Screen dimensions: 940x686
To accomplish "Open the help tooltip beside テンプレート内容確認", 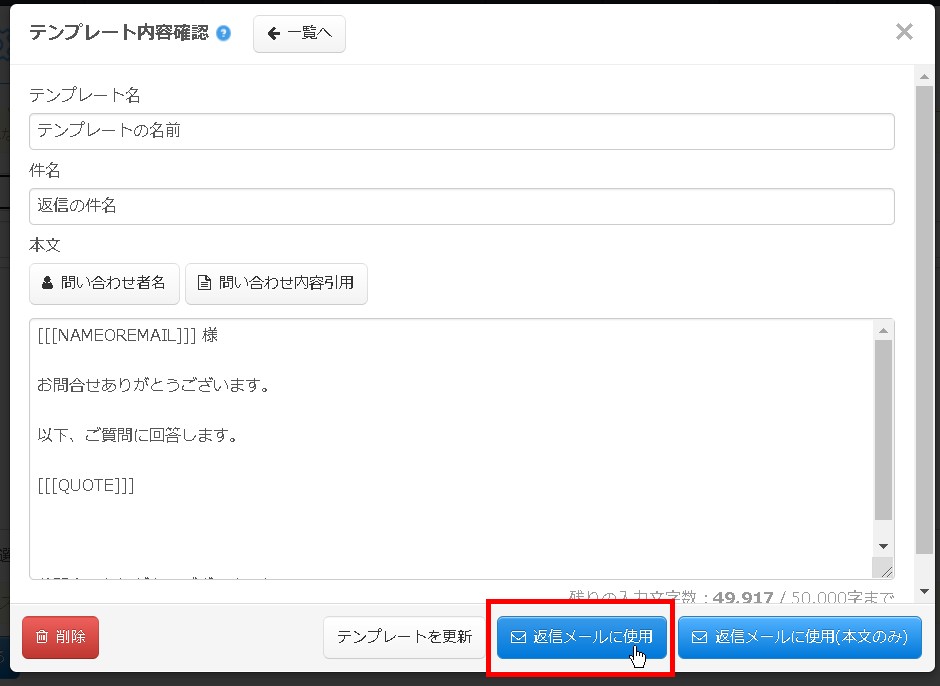I will [x=223, y=32].
